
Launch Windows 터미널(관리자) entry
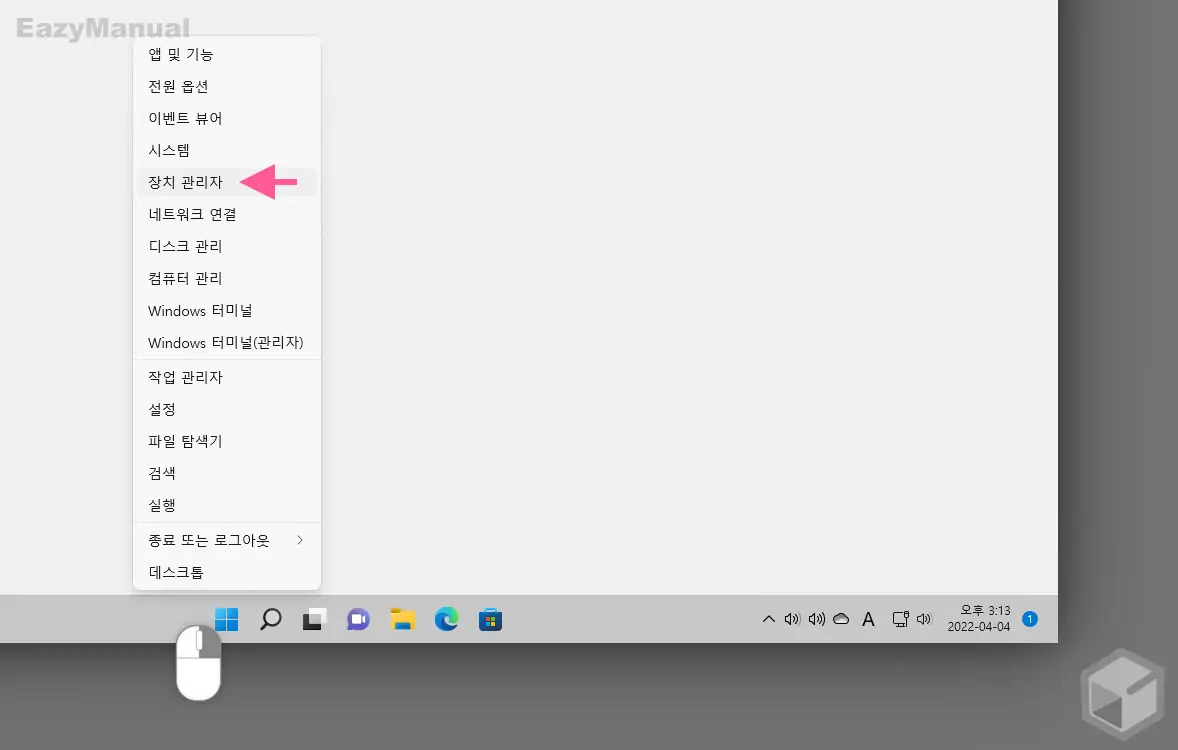227,343
